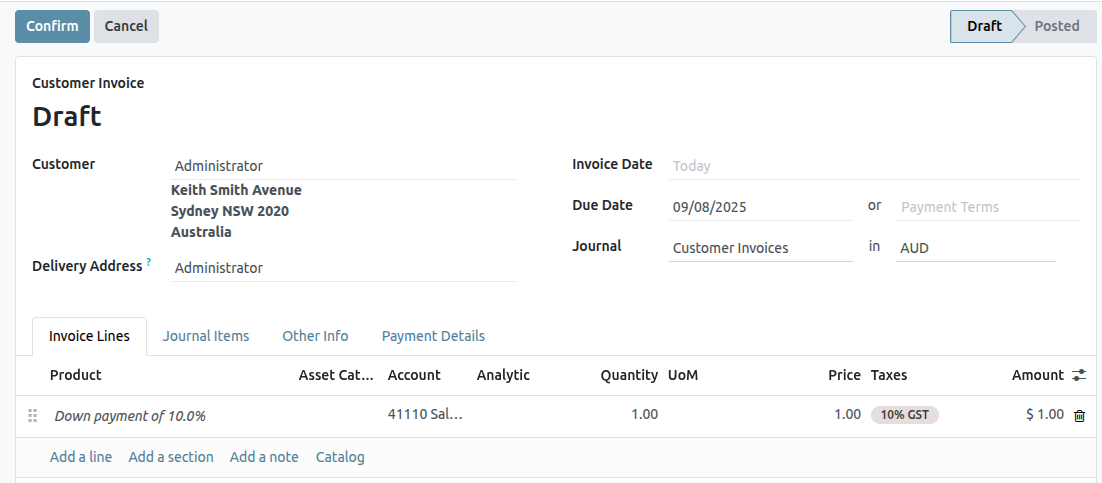Select the Posted status stage
The image size is (1102, 483).
pyautogui.click(x=1056, y=26)
